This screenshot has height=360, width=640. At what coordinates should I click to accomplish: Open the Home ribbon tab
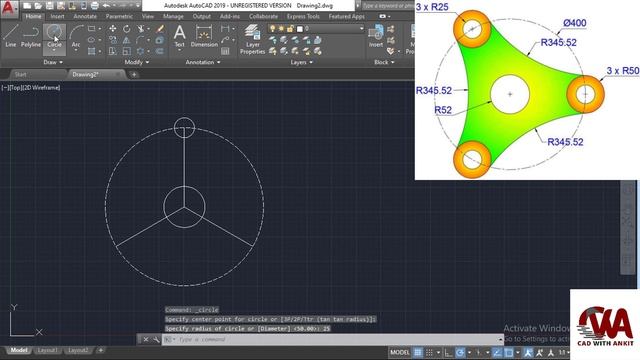(33, 16)
